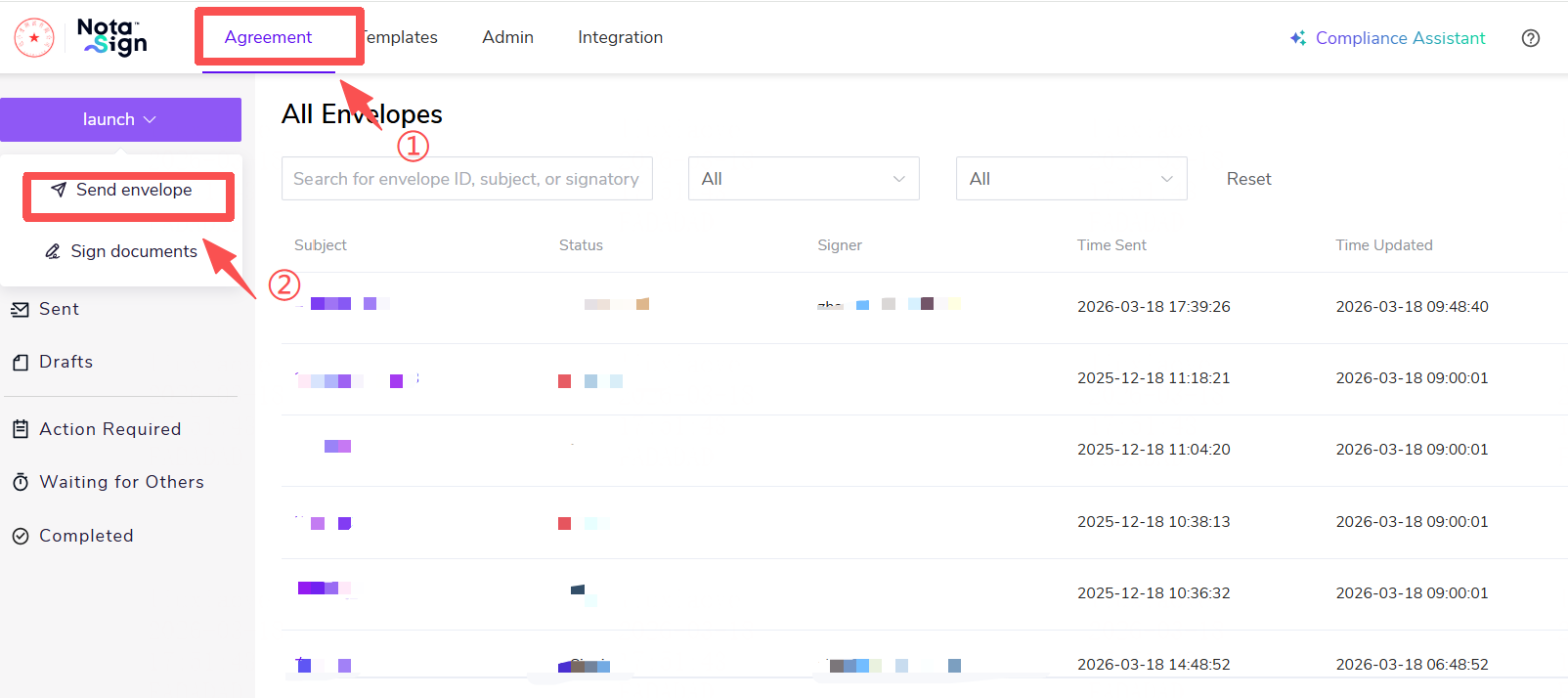Viewport: 1568px width, 698px height.
Task: Go to the Integration tab
Action: click(620, 37)
